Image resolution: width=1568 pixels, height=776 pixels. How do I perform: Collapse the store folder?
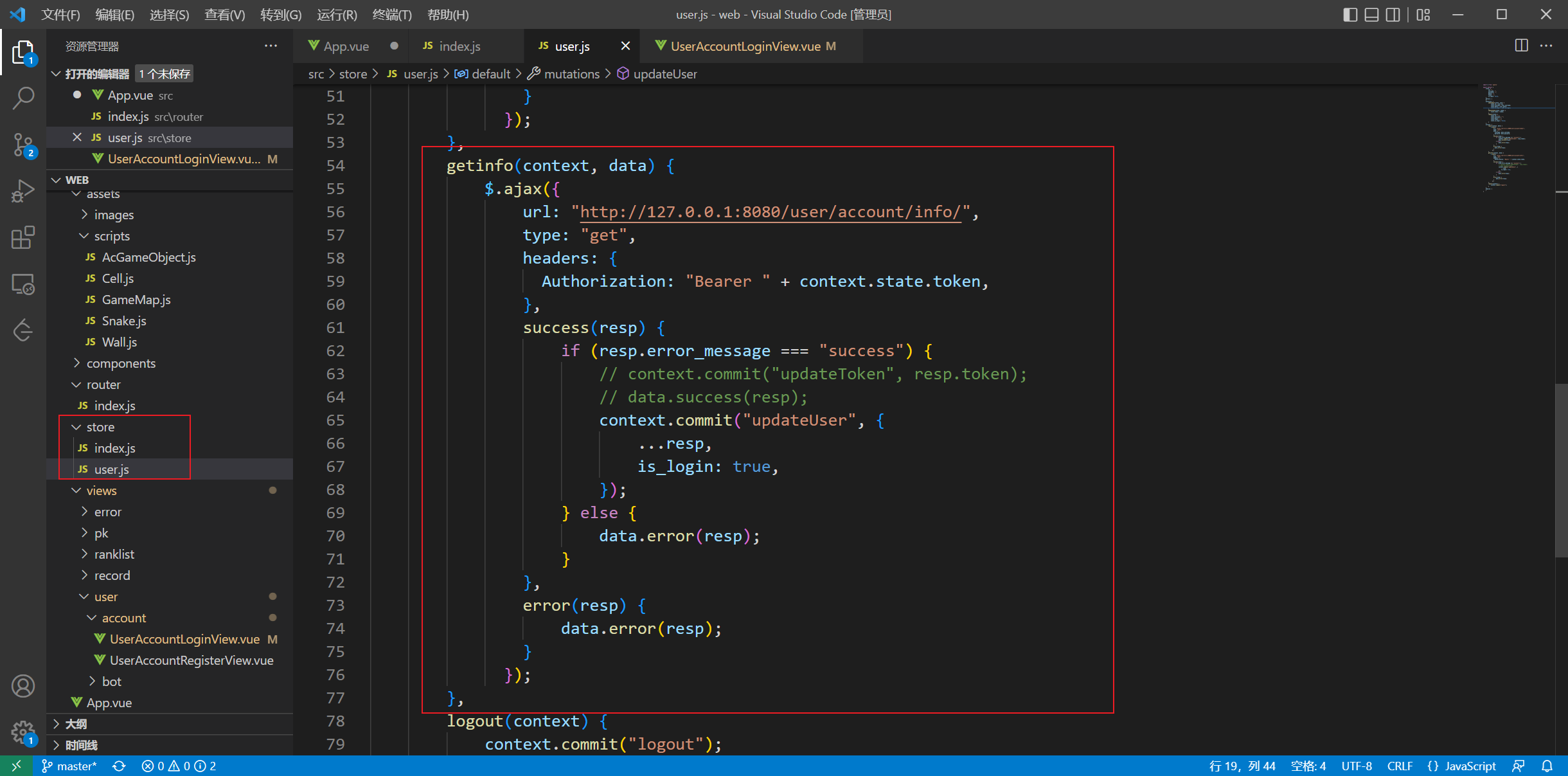tap(100, 427)
